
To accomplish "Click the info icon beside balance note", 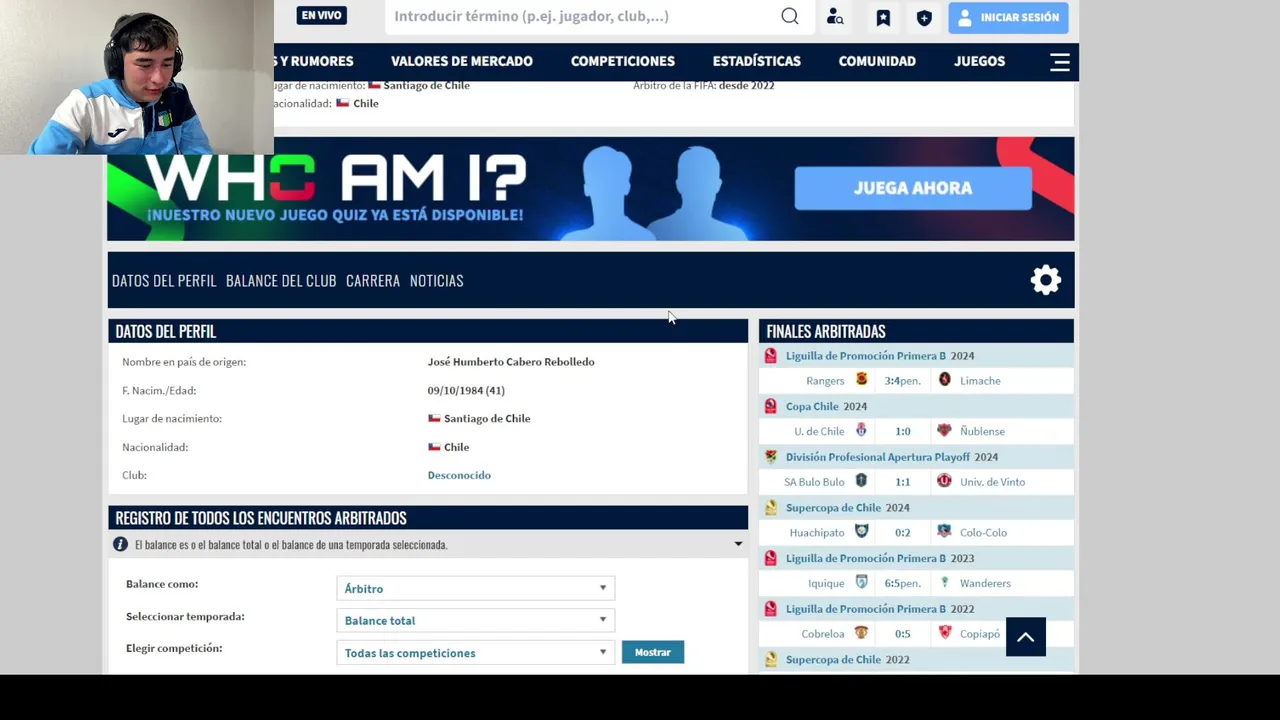I will click(x=120, y=544).
